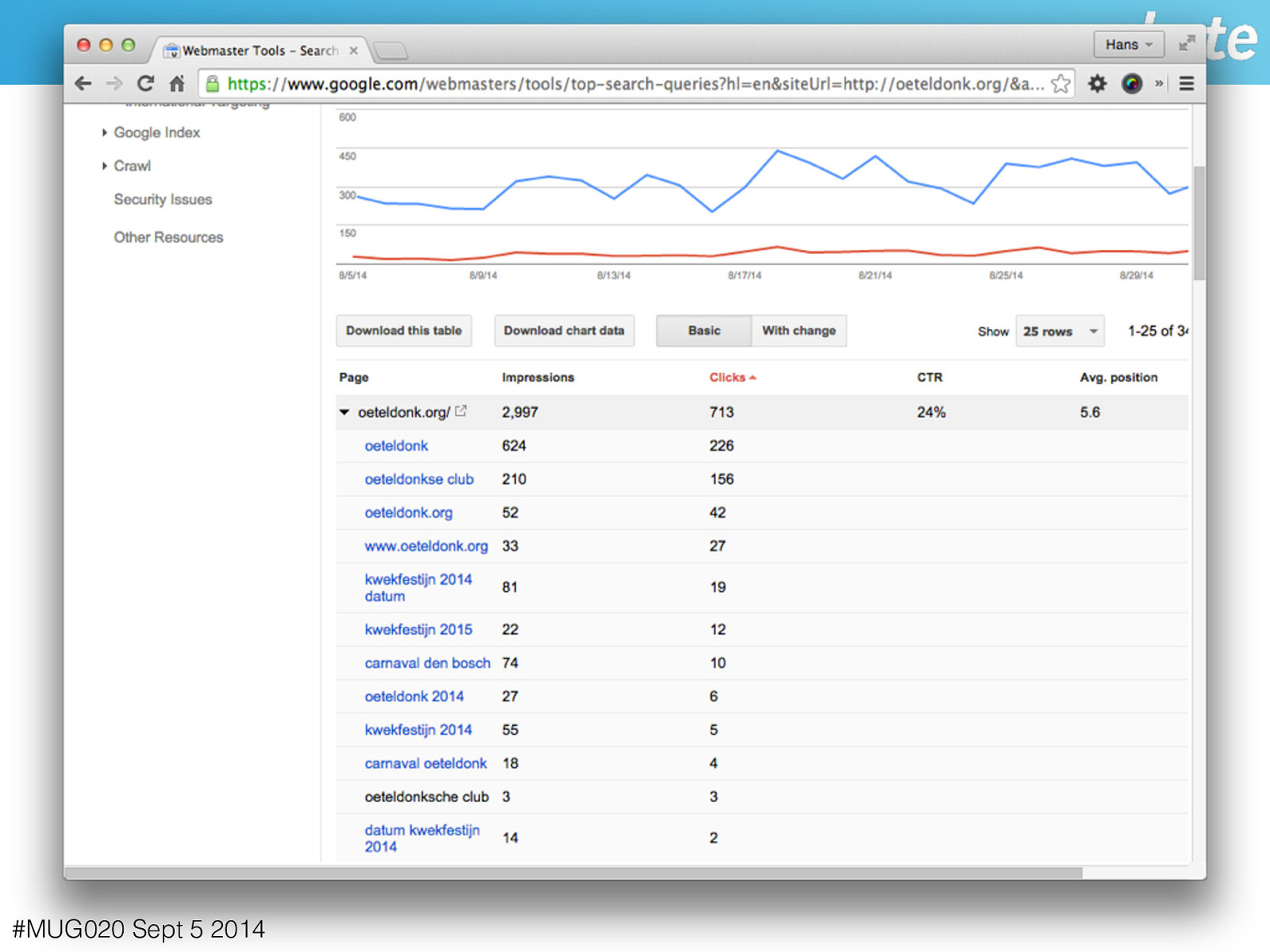Go back with the browser back arrow
Viewport: 1270px width, 952px height.
83,83
